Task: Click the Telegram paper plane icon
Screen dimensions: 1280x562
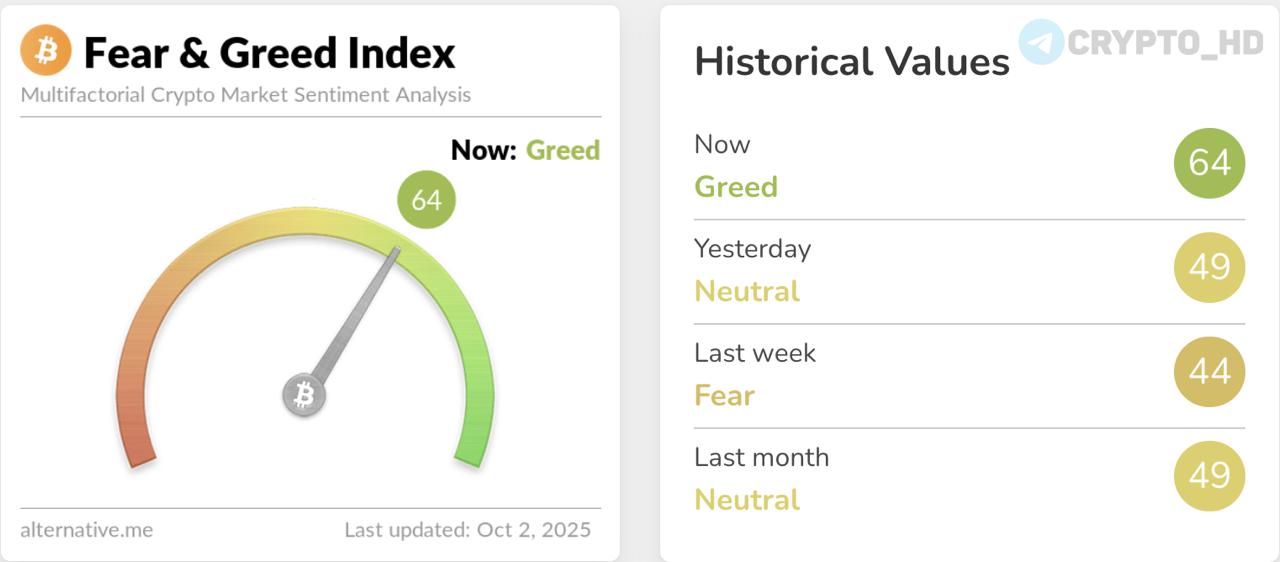Action: coord(1041,42)
